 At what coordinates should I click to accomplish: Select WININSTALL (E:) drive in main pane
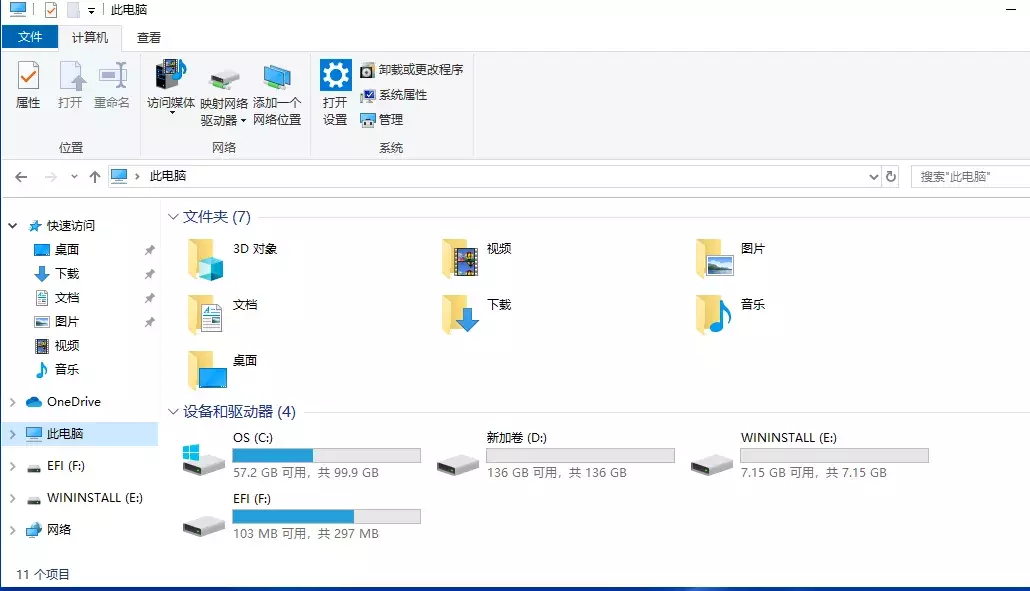click(x=810, y=455)
